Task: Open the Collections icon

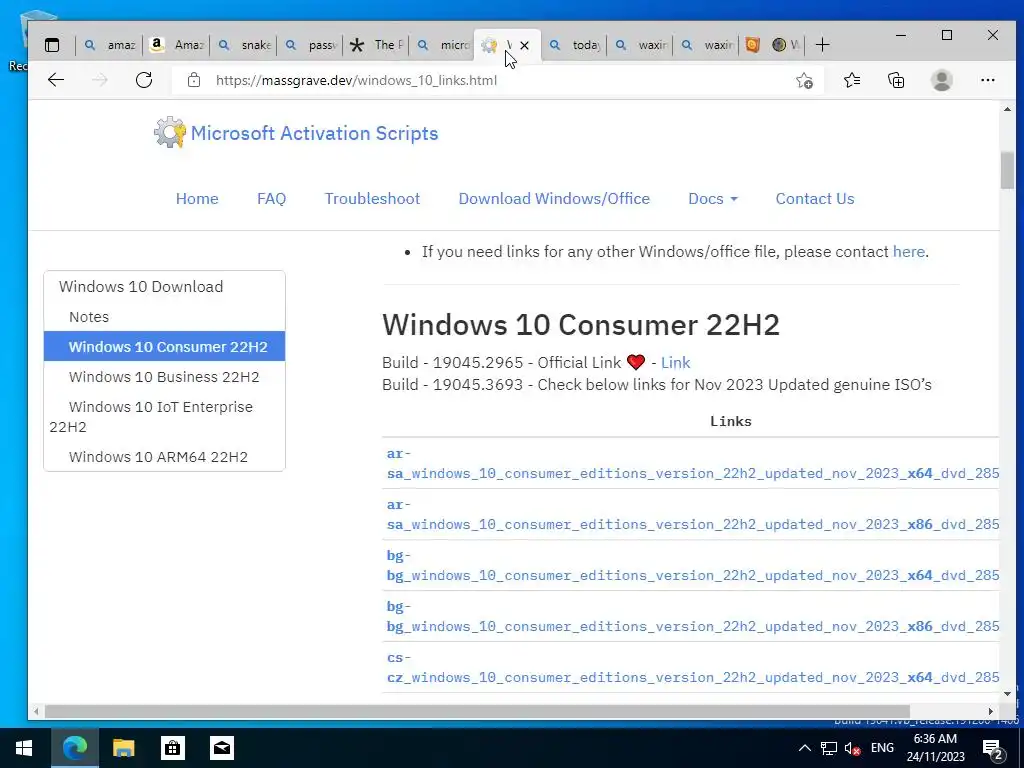Action: point(896,80)
